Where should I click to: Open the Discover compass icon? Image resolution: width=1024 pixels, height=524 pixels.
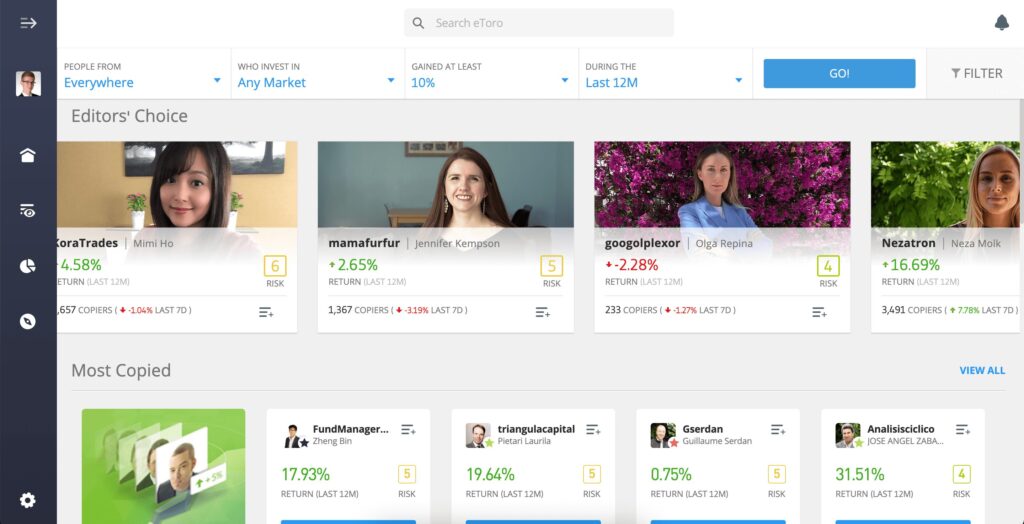[x=27, y=321]
